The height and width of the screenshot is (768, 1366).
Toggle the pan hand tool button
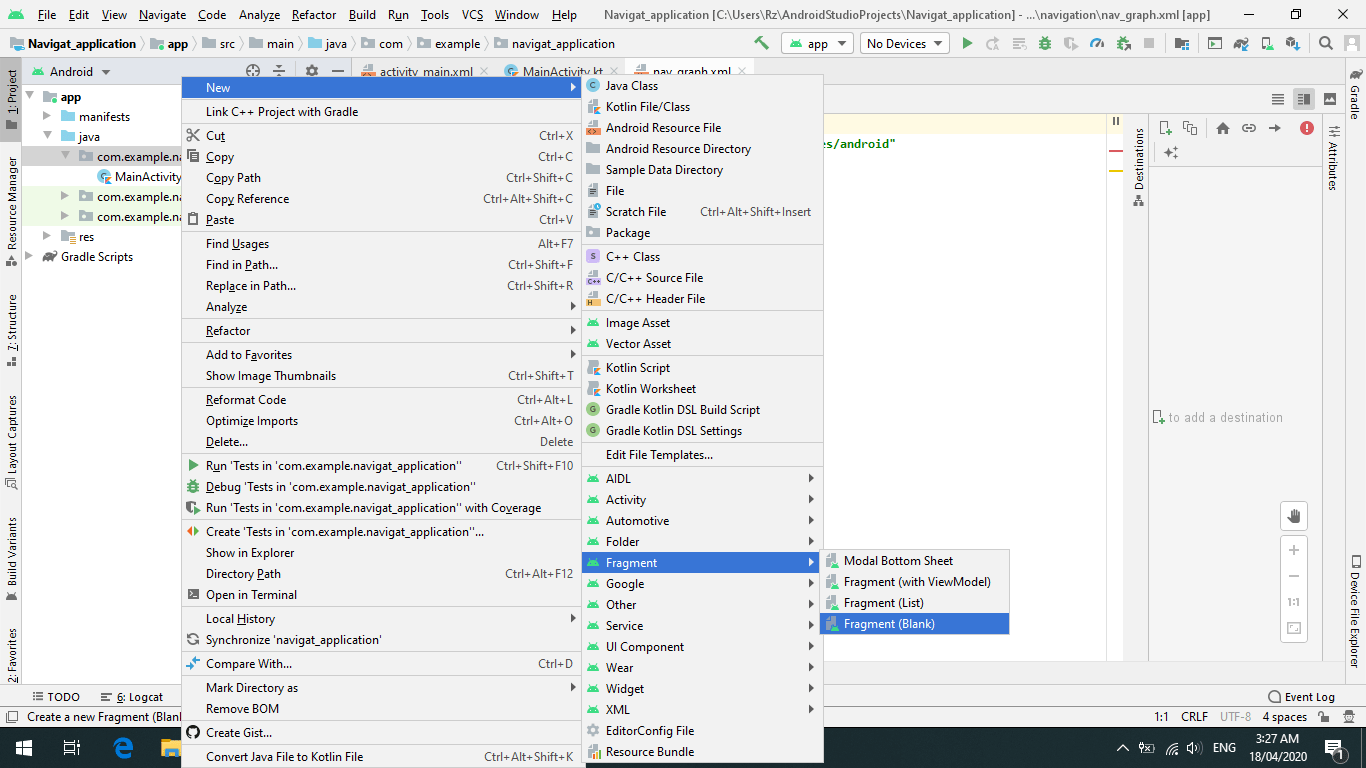pos(1294,516)
